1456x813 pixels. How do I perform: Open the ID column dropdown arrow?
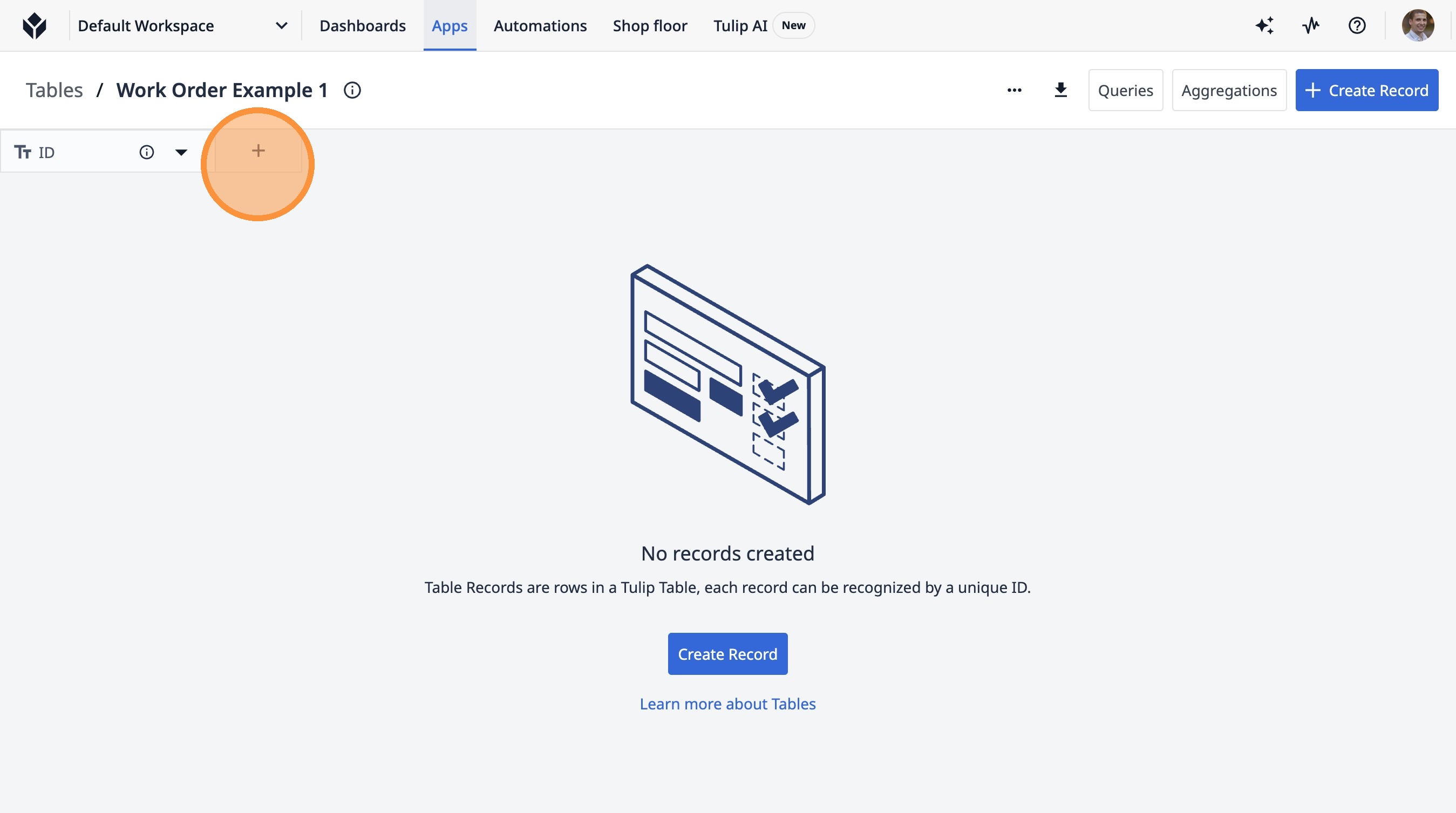pos(181,152)
